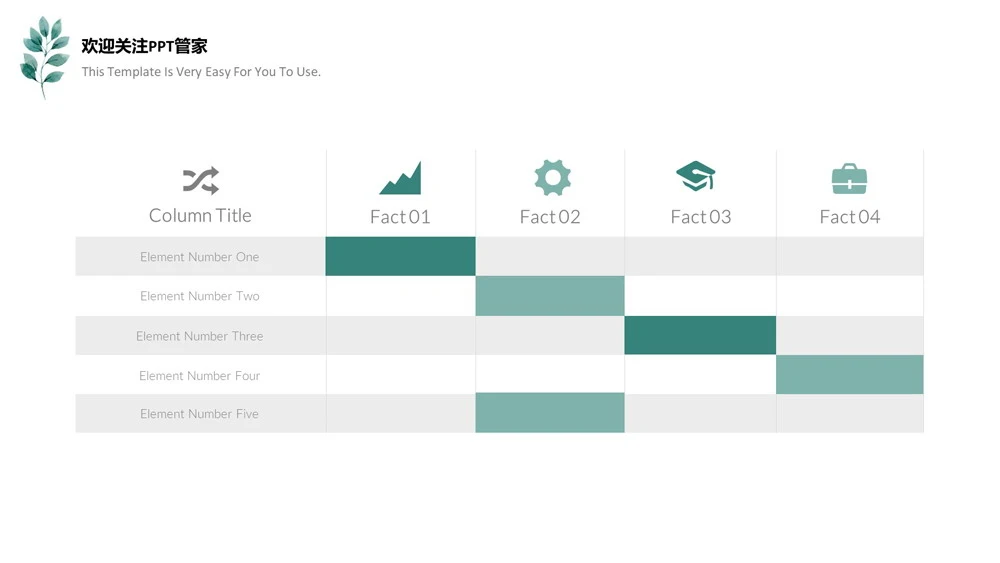Click the green leaf branch decoration
This screenshot has width=1000, height=563.
point(44,57)
